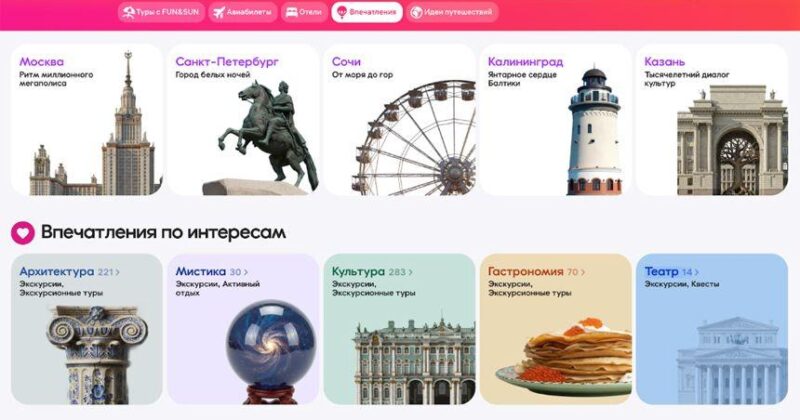Click the globe icon in Идеи путешествий
Screen dimensions: 800x420
(416, 12)
